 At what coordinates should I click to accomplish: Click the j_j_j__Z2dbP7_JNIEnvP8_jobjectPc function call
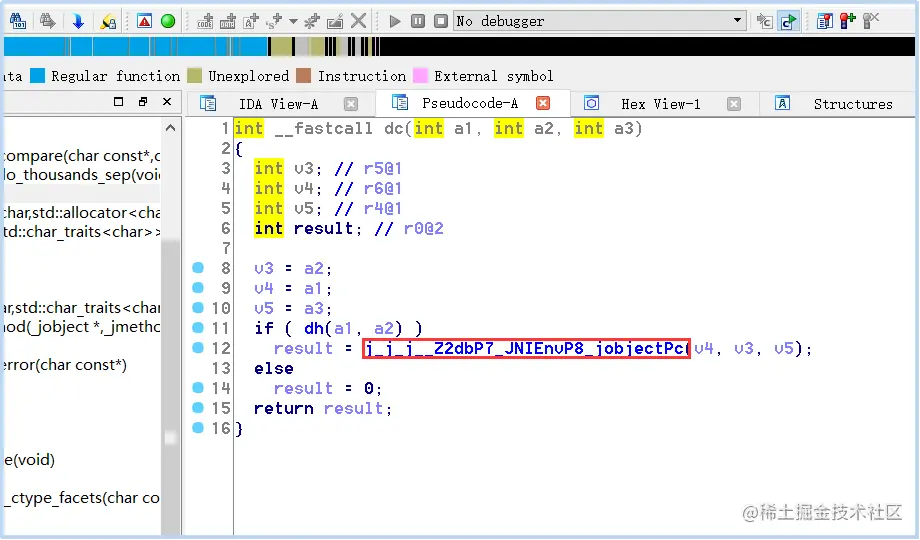pos(526,349)
